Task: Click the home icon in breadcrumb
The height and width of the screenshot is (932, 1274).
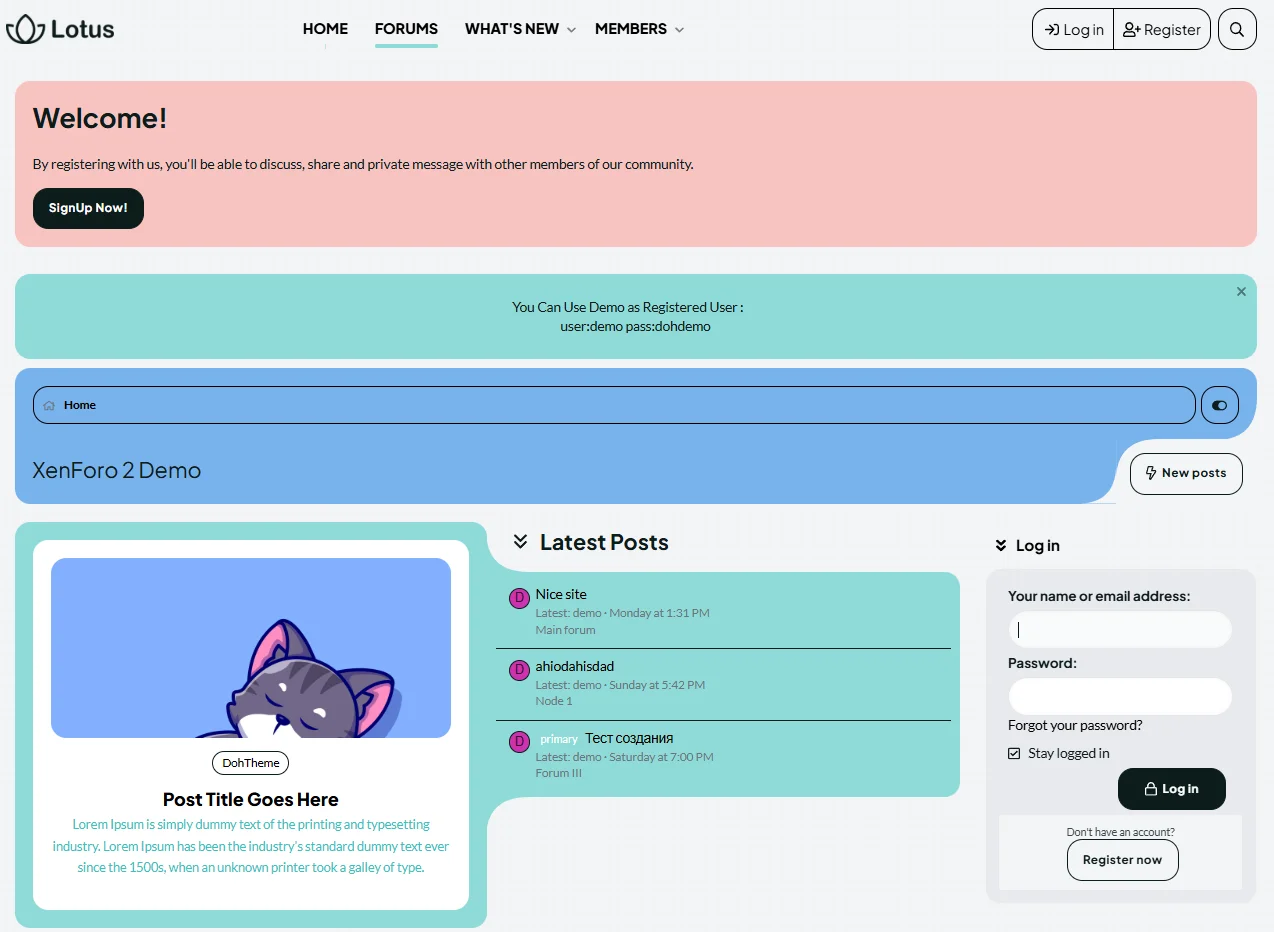Action: (49, 406)
